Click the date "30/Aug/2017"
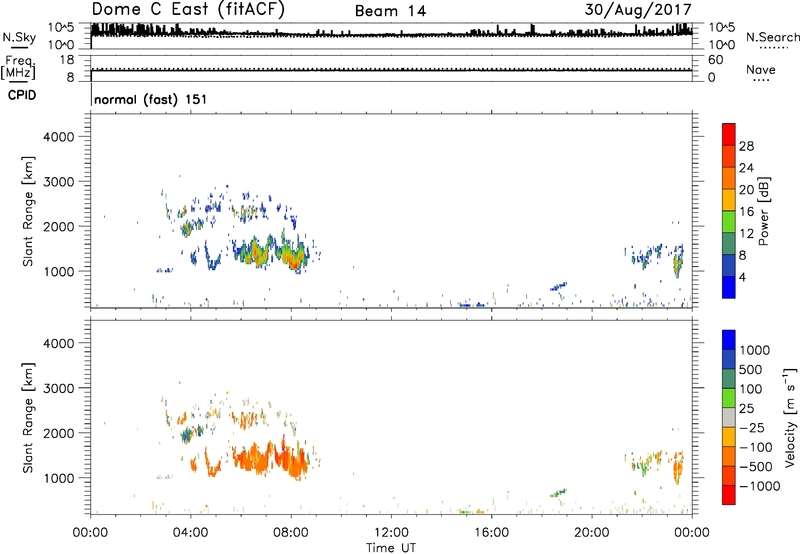Image resolution: width=800 pixels, height=554 pixels. coord(638,10)
